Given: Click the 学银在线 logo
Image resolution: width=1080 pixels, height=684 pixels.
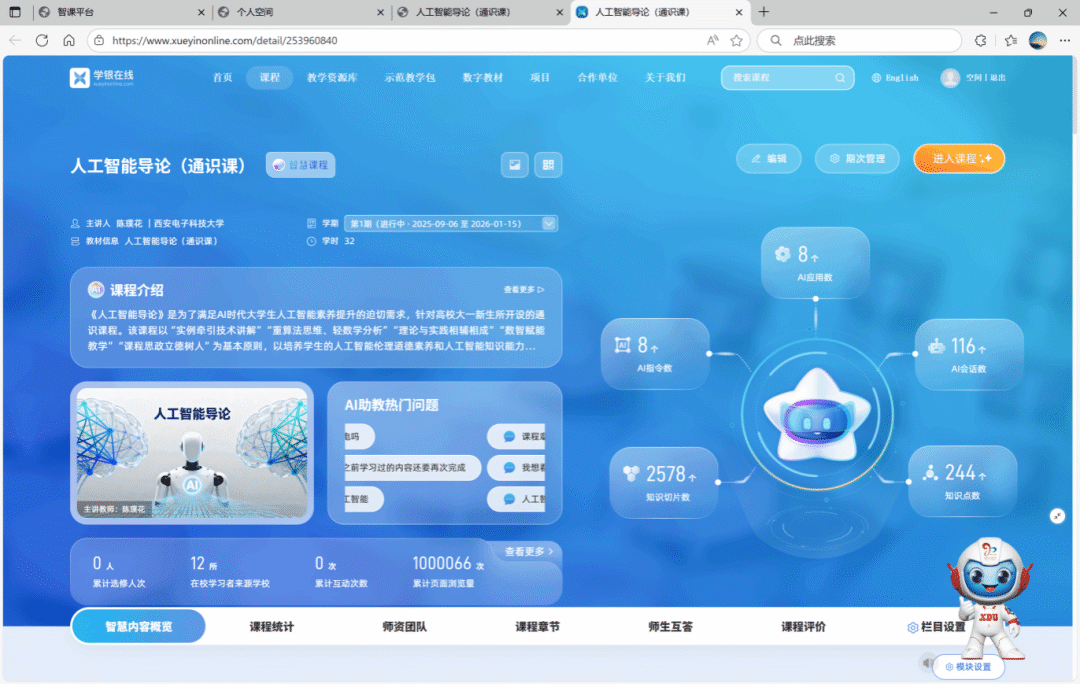Looking at the screenshot, I should coord(101,78).
